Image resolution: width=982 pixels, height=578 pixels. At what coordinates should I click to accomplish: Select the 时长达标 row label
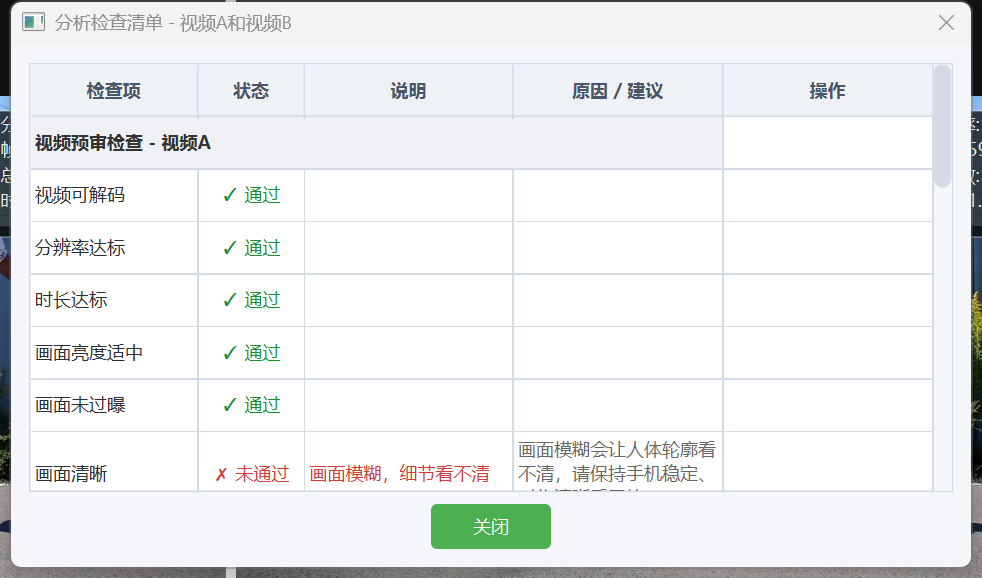point(71,300)
